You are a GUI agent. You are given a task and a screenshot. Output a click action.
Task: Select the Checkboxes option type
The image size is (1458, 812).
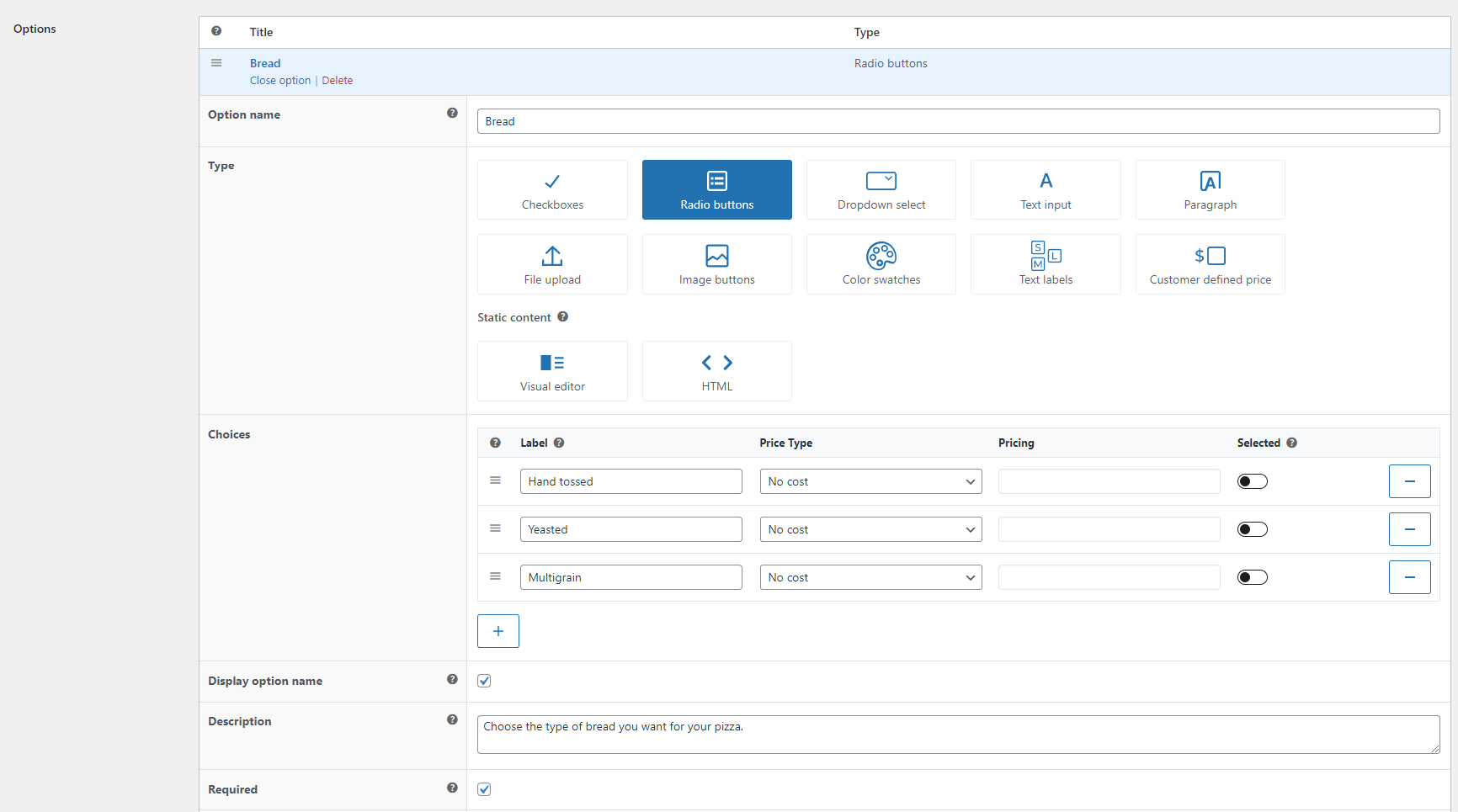[552, 190]
